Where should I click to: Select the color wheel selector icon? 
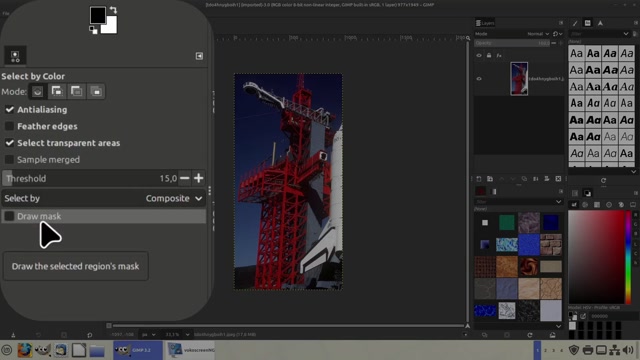[x=609, y=205]
